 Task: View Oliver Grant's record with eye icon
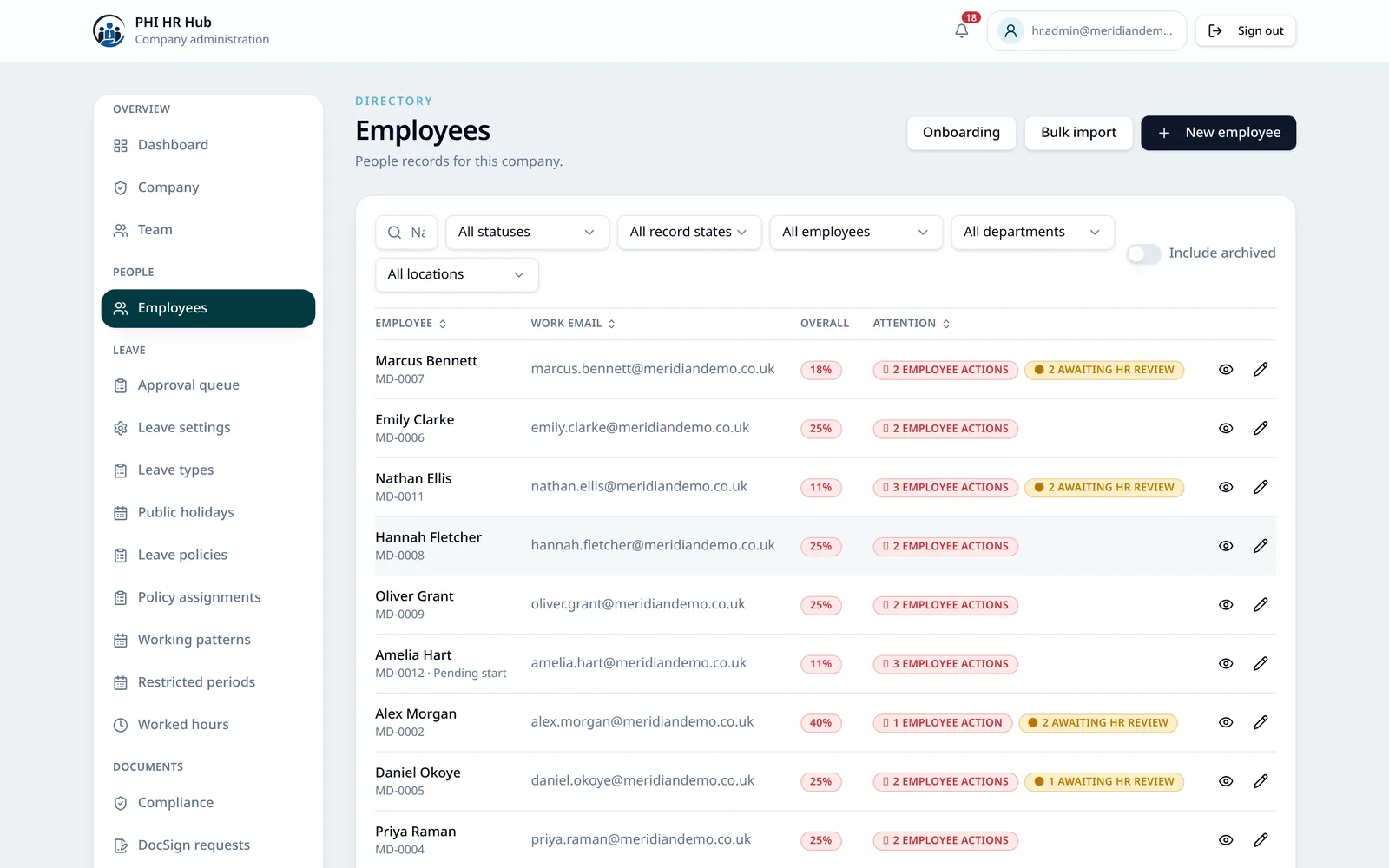click(1226, 605)
